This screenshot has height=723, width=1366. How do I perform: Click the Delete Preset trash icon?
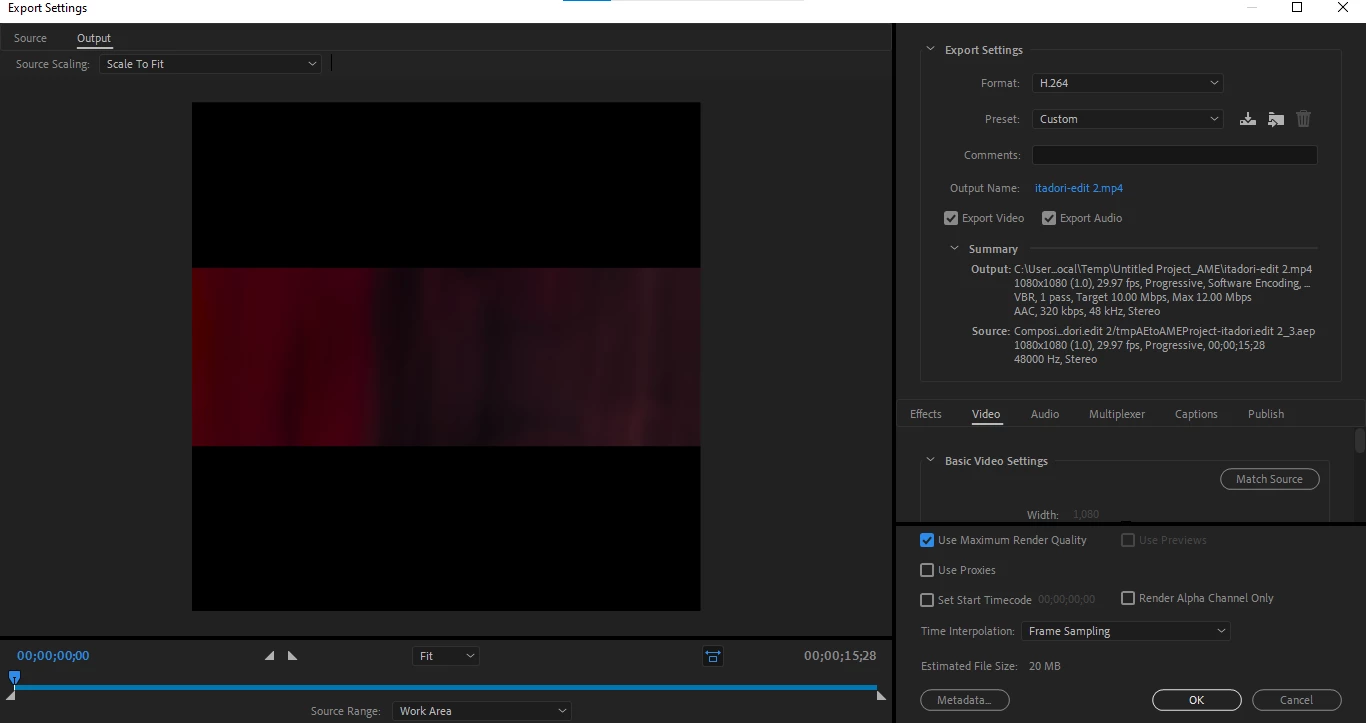click(x=1304, y=119)
